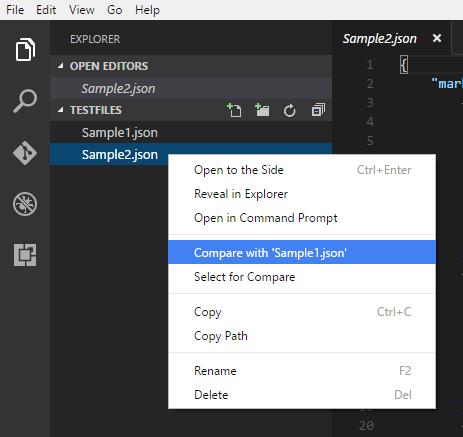The width and height of the screenshot is (463, 437).
Task: Collapse the OPEN EDITORS section
Action: tap(60, 66)
